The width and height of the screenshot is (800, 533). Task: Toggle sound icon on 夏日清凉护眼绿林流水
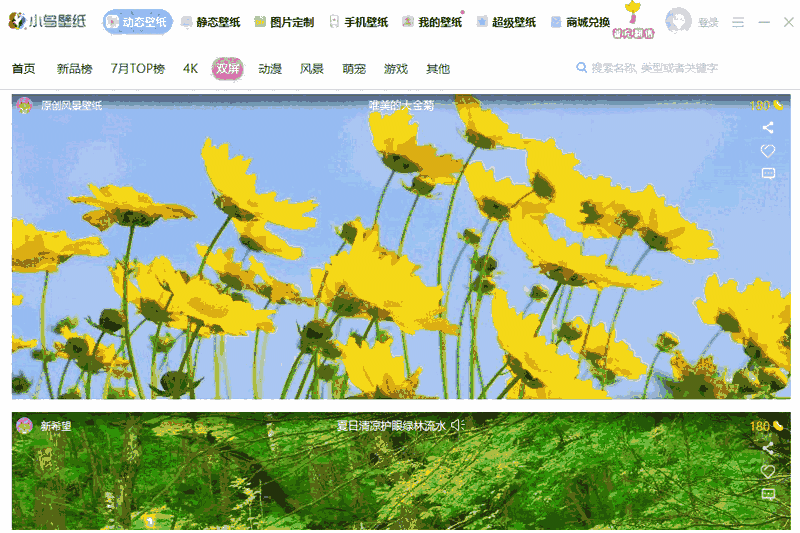coord(458,425)
